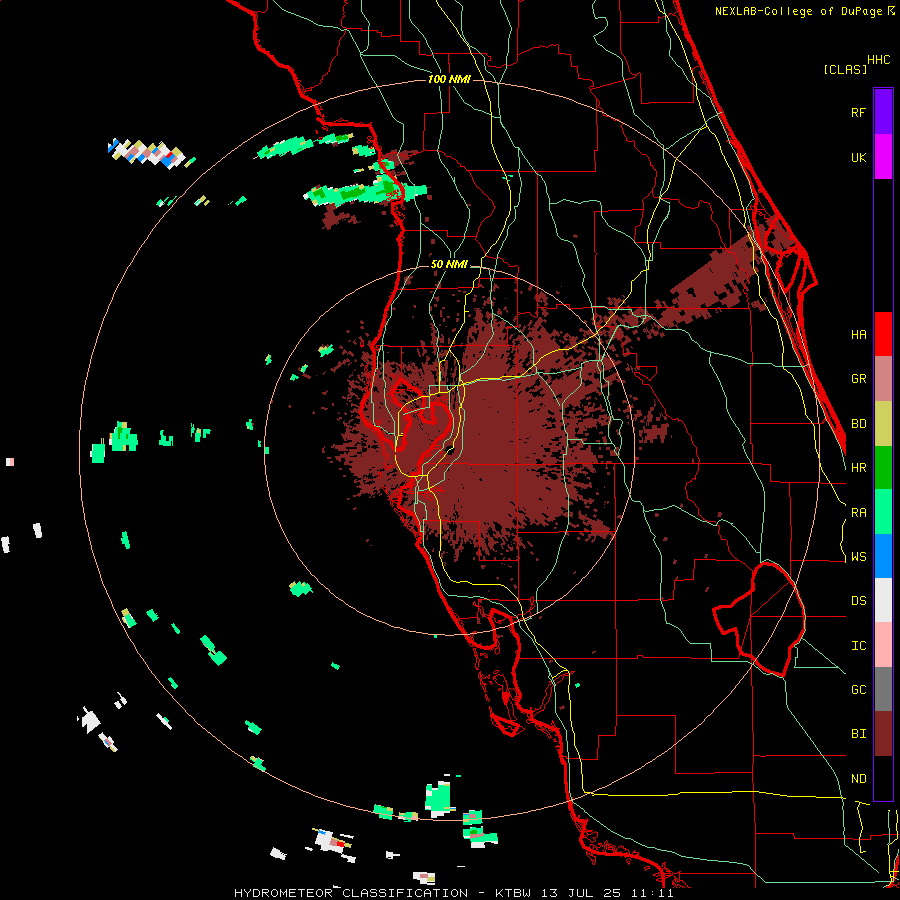Click the UK magenta legend swatch

pyautogui.click(x=883, y=157)
